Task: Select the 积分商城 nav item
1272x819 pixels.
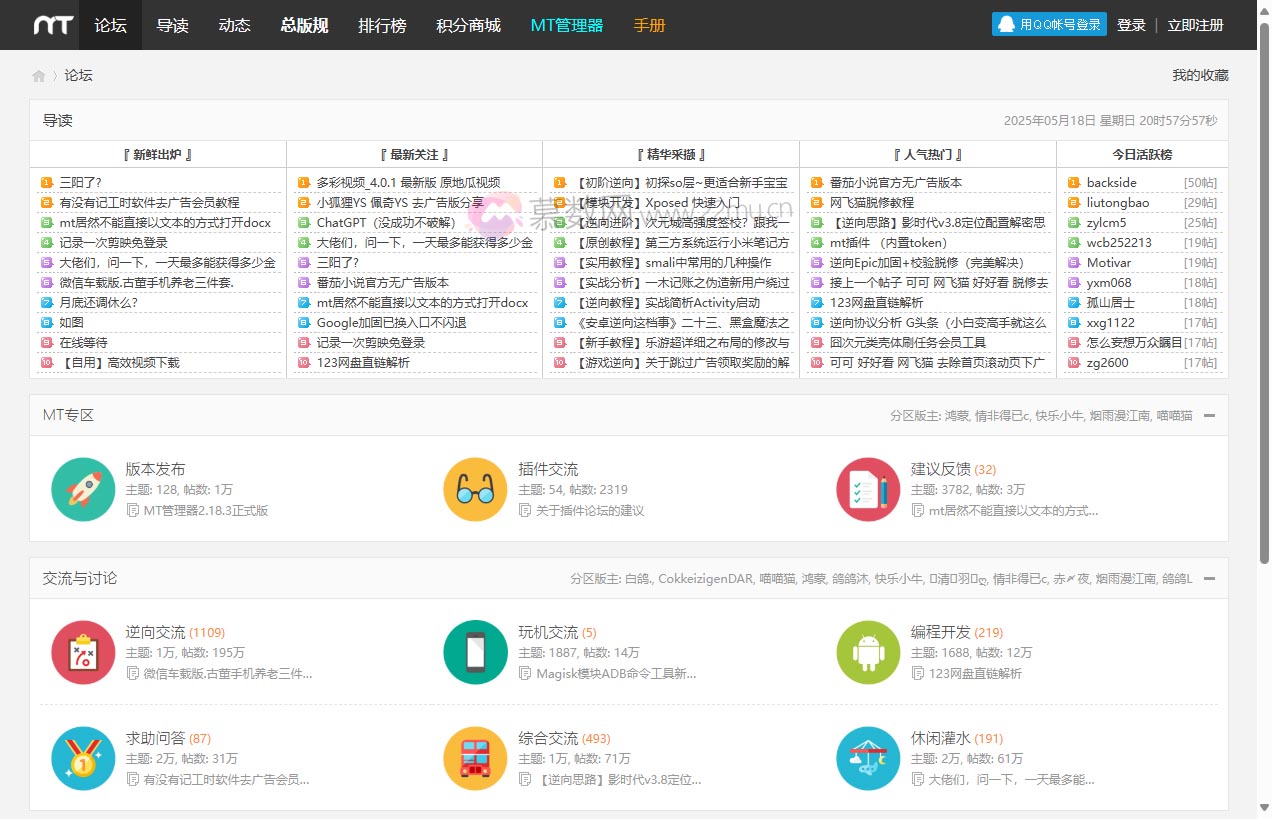Action: pos(468,25)
